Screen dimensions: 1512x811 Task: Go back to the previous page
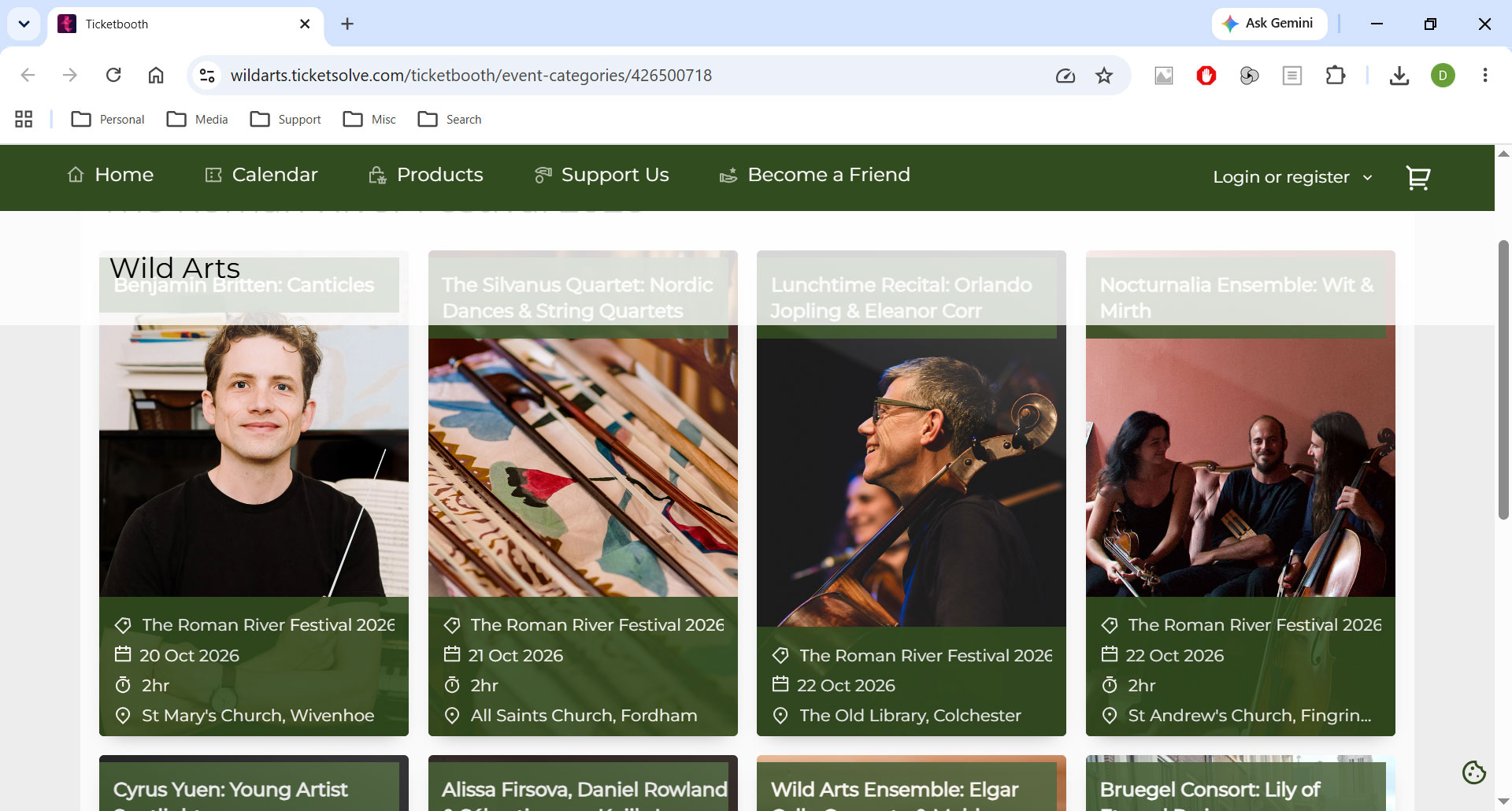click(28, 76)
